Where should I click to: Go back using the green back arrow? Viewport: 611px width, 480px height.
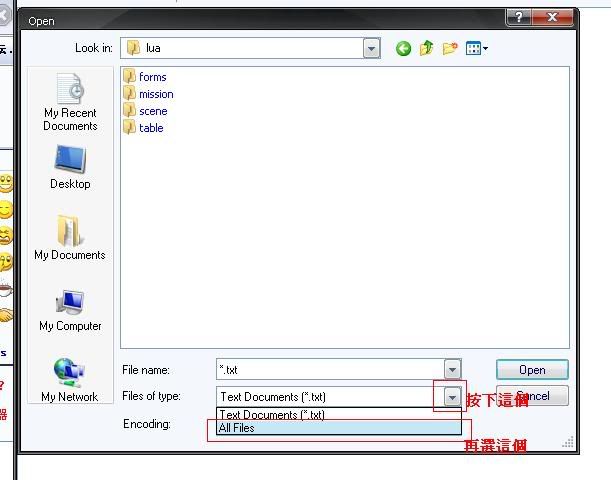point(404,48)
